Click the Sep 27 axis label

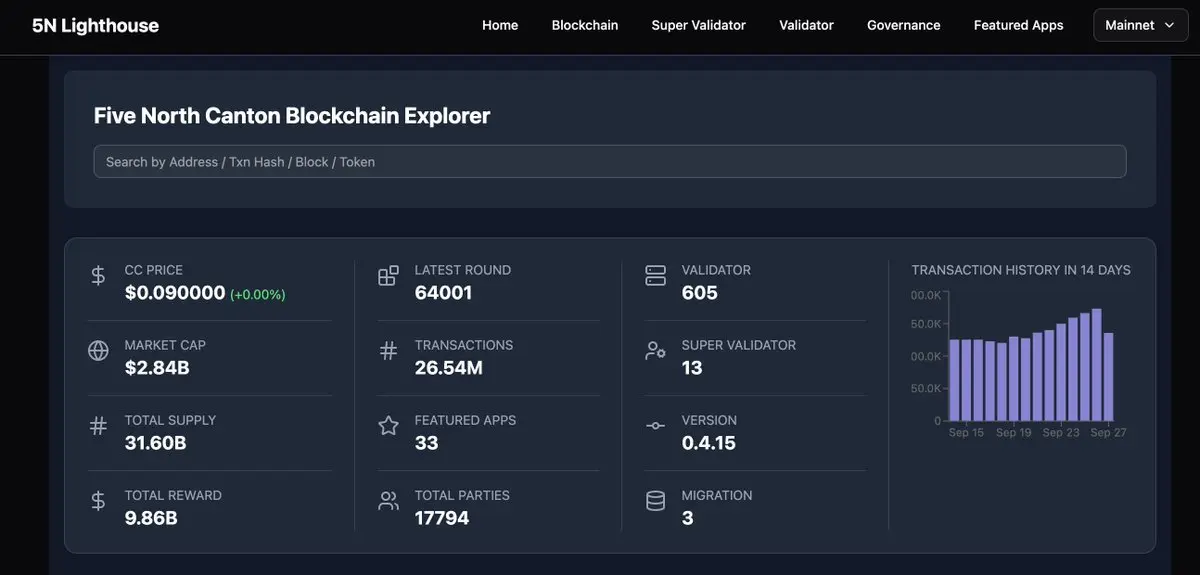click(x=1108, y=433)
